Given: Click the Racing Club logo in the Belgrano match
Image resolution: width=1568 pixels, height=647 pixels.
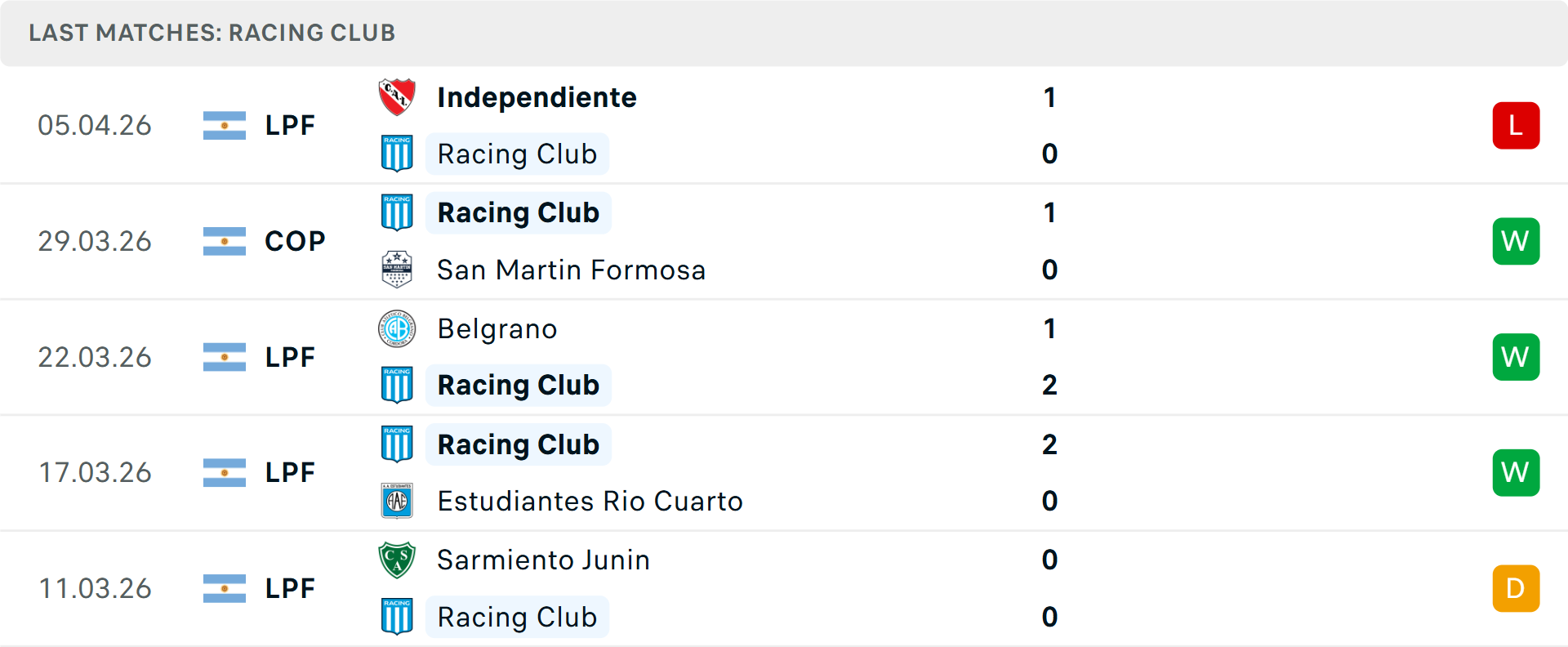Looking at the screenshot, I should [x=397, y=385].
